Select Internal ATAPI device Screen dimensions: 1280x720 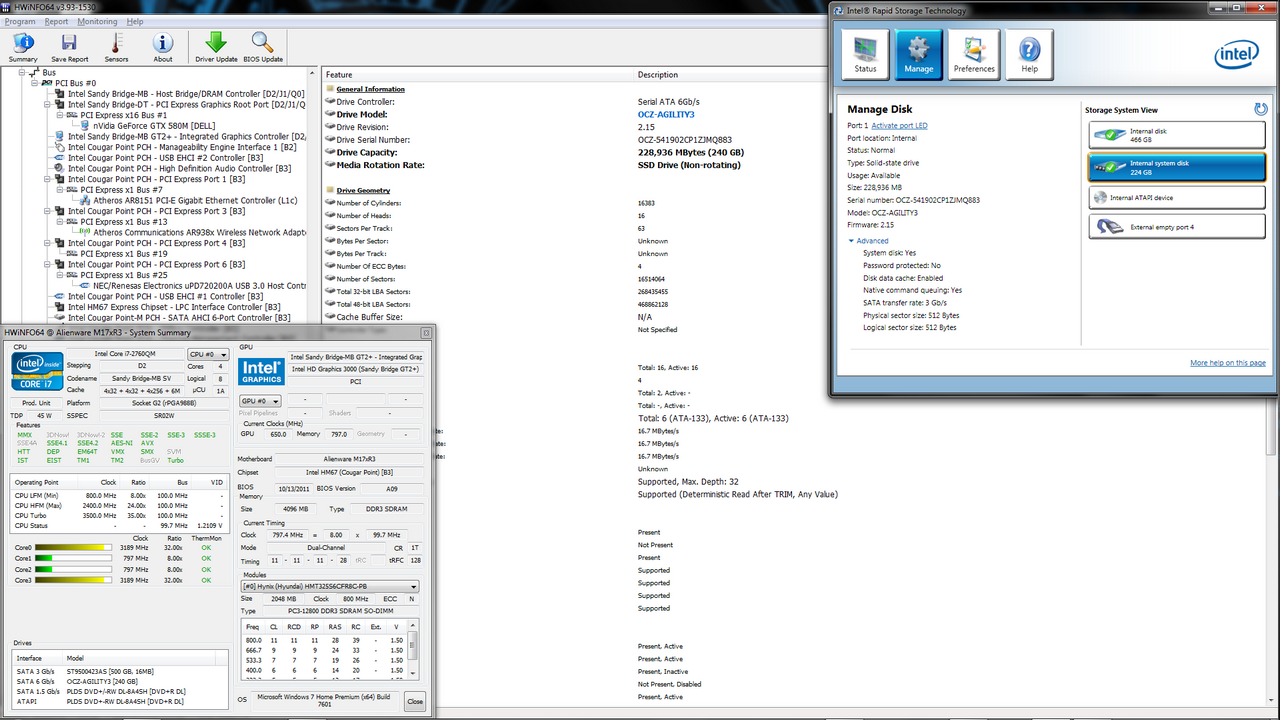1177,198
